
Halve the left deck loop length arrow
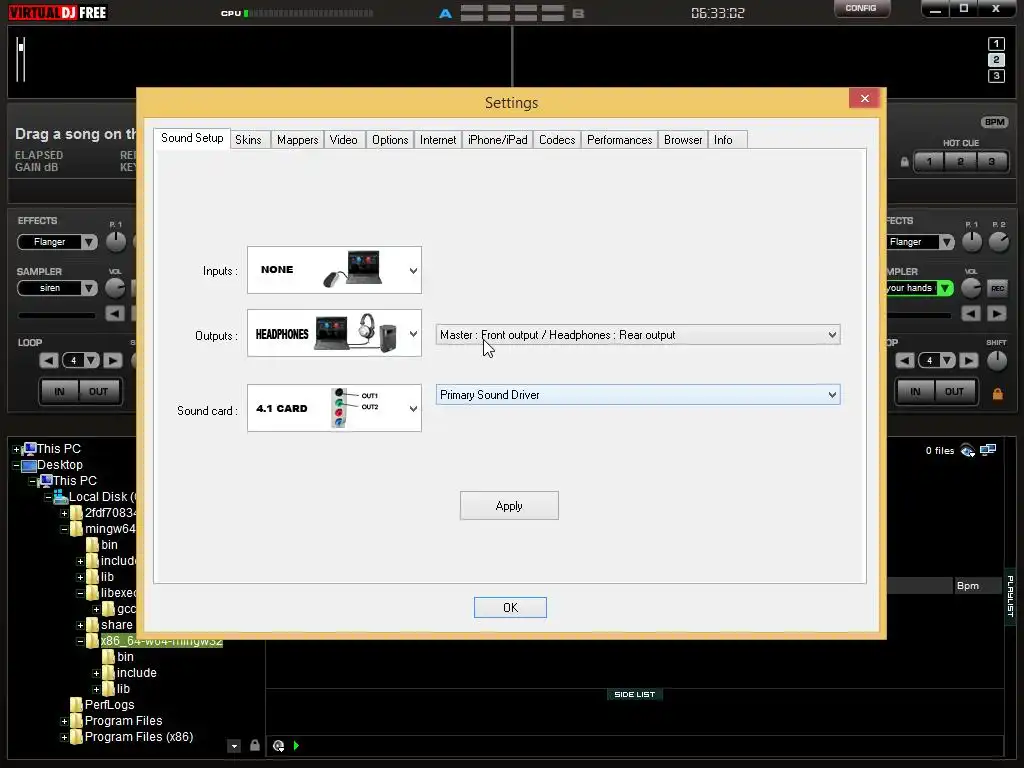(48, 360)
